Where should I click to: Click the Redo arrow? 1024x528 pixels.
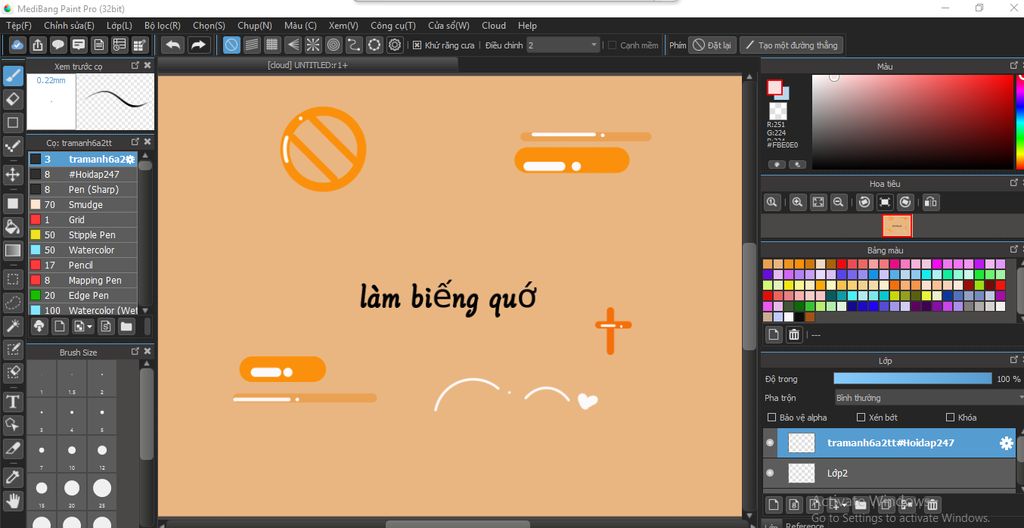(x=198, y=45)
